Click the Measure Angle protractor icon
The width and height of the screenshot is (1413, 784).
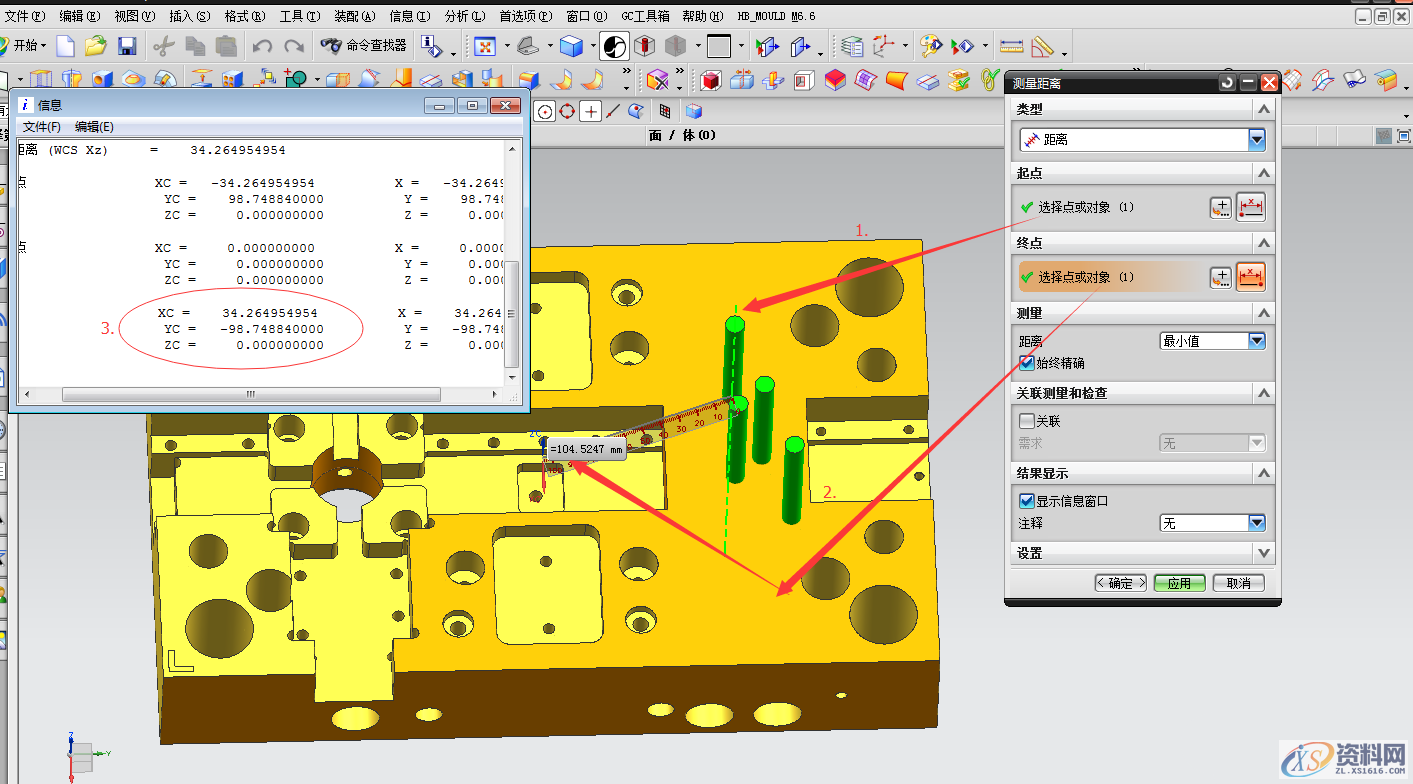1043,46
